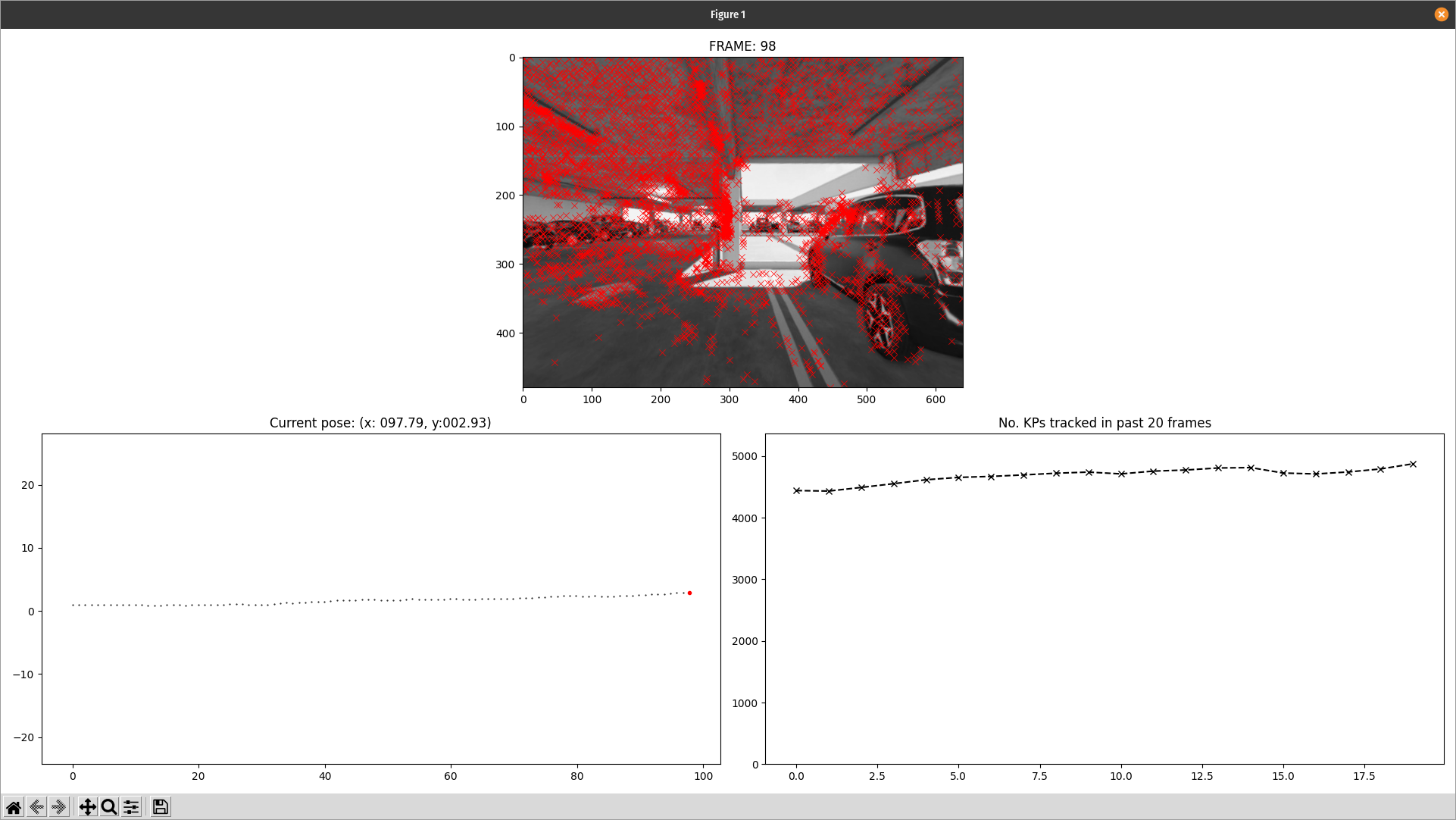Go forward to next view arrow
The width and height of the screenshot is (1456, 820).
pos(59,807)
